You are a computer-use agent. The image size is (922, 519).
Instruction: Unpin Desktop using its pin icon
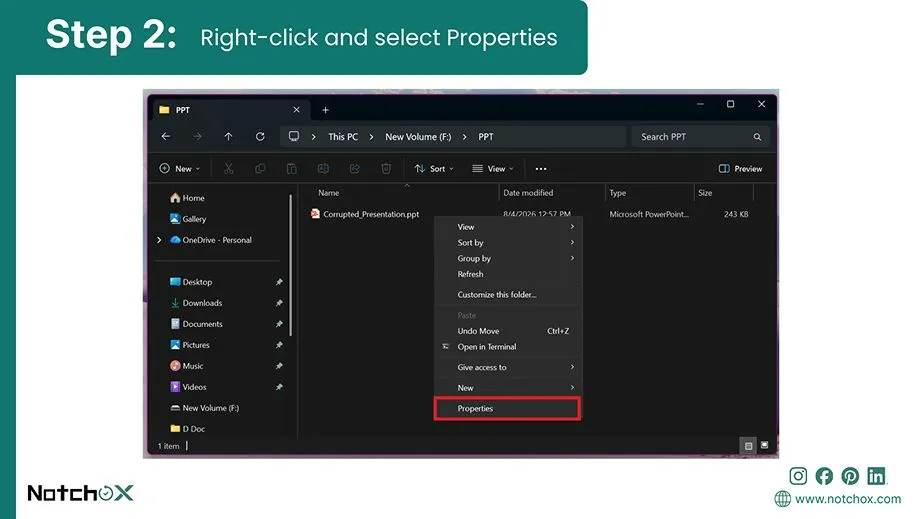[x=279, y=282]
